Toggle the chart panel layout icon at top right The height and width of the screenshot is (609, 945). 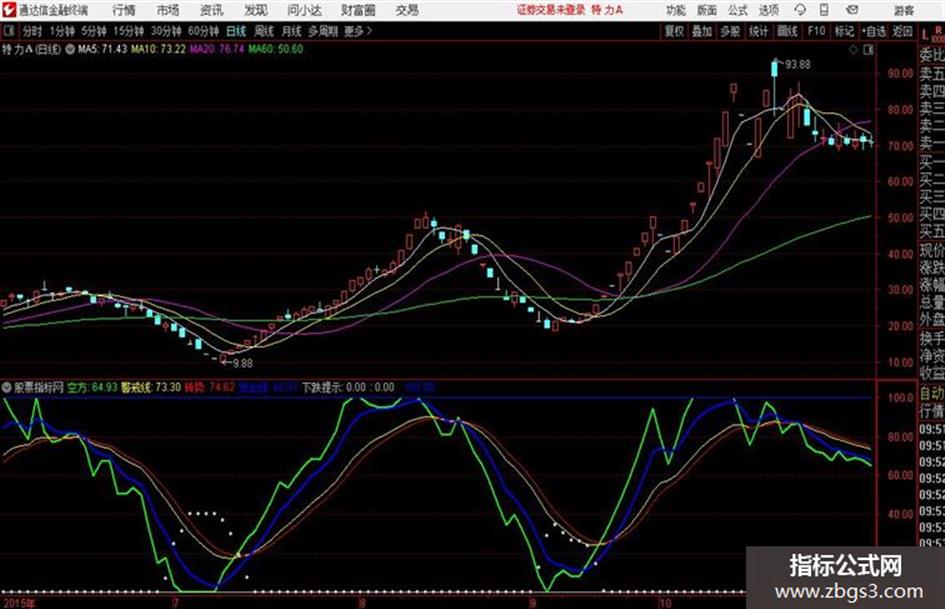click(868, 50)
